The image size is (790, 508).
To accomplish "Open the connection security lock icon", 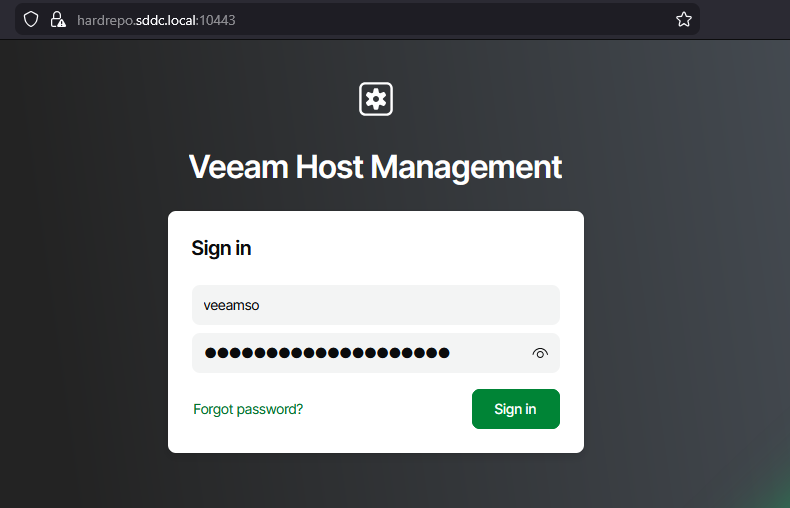I will click(x=57, y=19).
